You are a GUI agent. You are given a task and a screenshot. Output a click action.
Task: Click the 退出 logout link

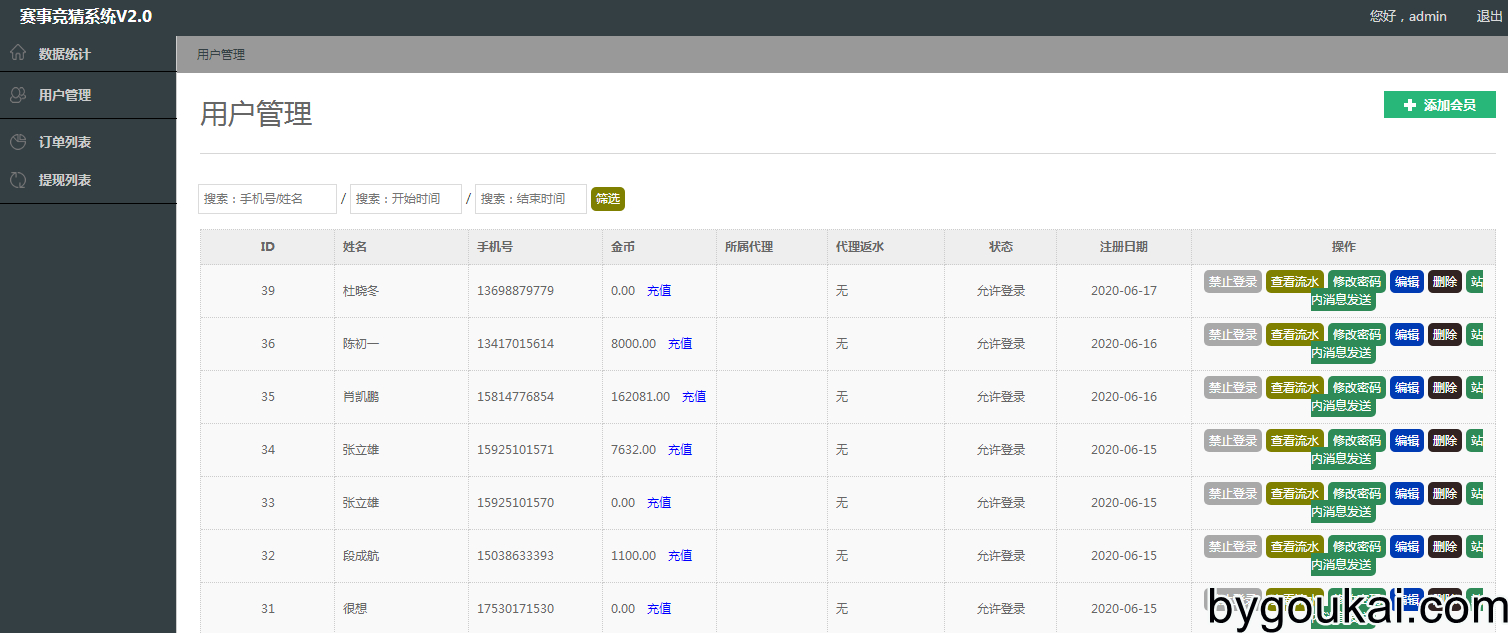click(x=1490, y=16)
